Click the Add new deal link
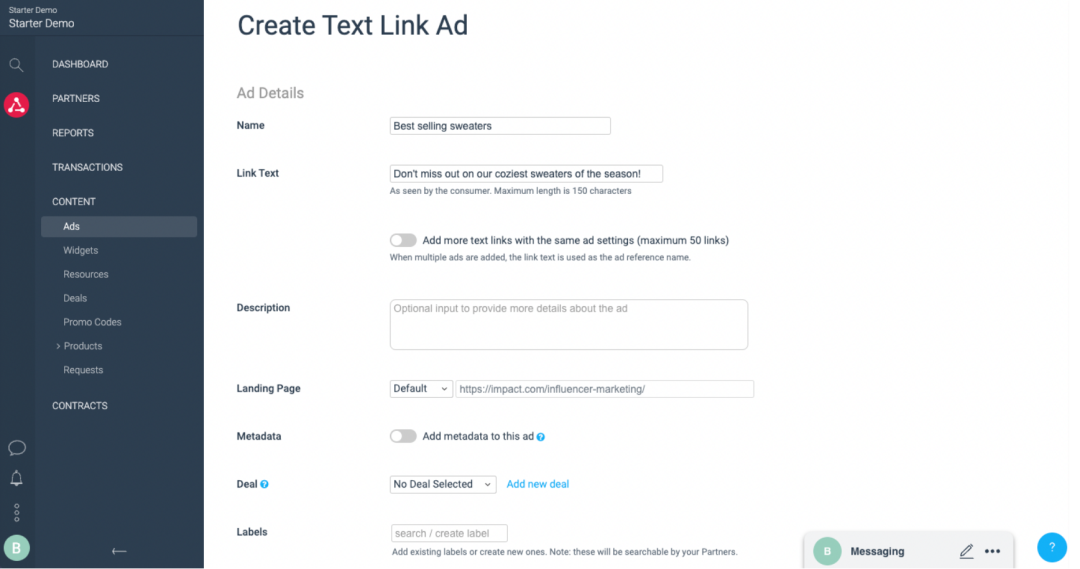Image resolution: width=1080 pixels, height=569 pixels. [x=537, y=484]
